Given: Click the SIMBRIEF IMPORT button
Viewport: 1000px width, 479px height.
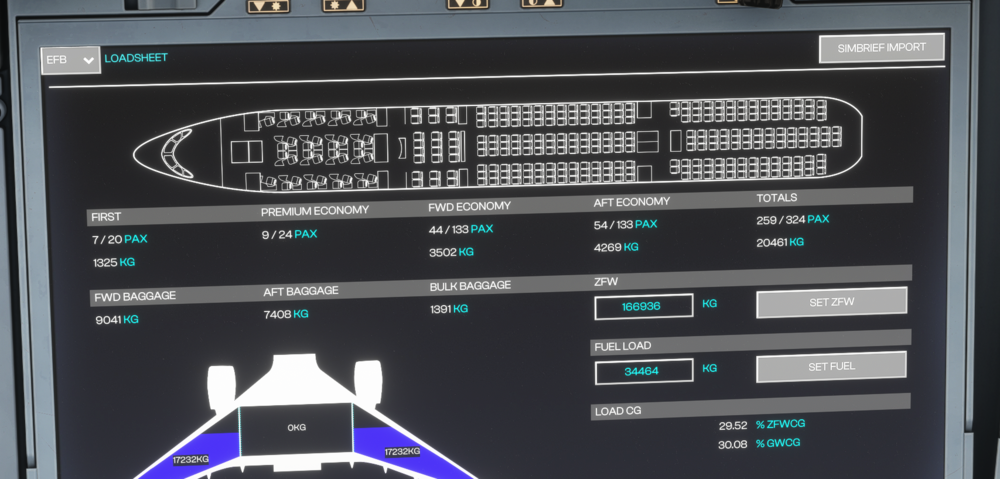Looking at the screenshot, I should 881,48.
